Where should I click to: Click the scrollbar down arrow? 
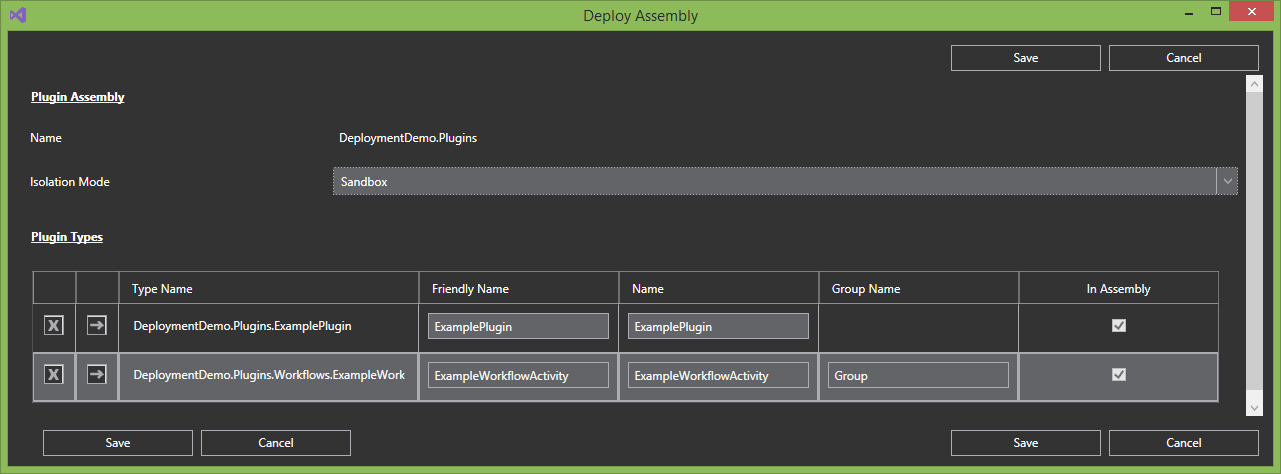[x=1254, y=406]
